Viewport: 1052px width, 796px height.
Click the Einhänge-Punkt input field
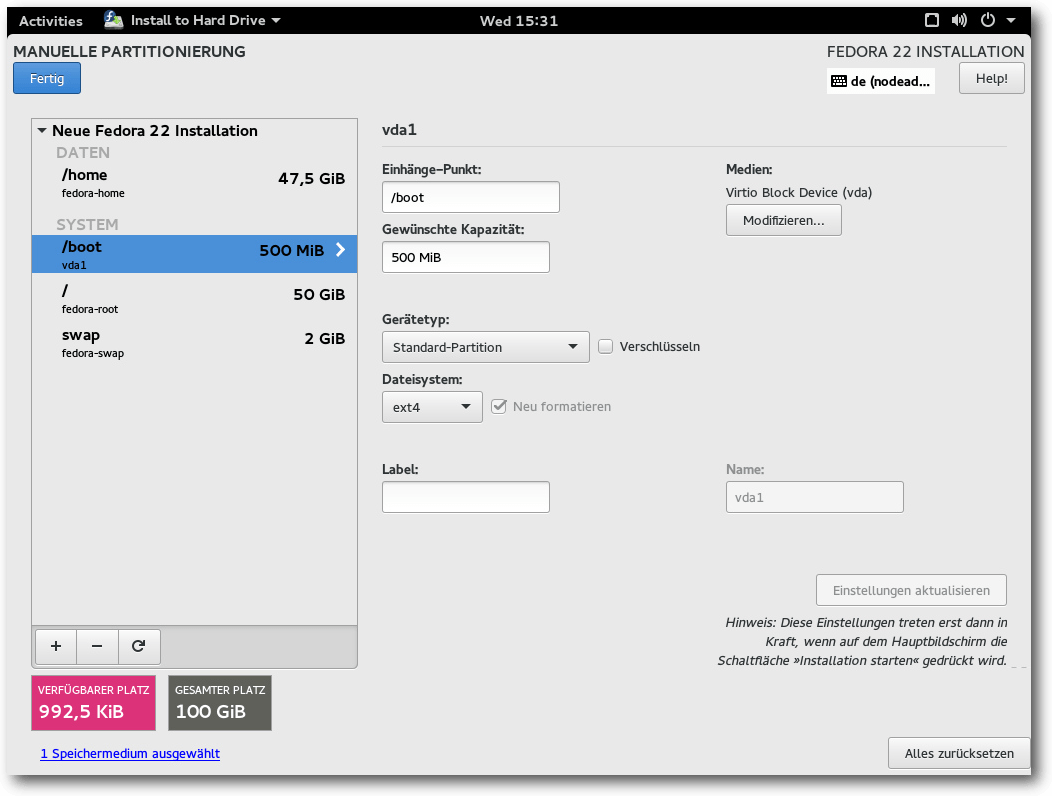tap(471, 197)
